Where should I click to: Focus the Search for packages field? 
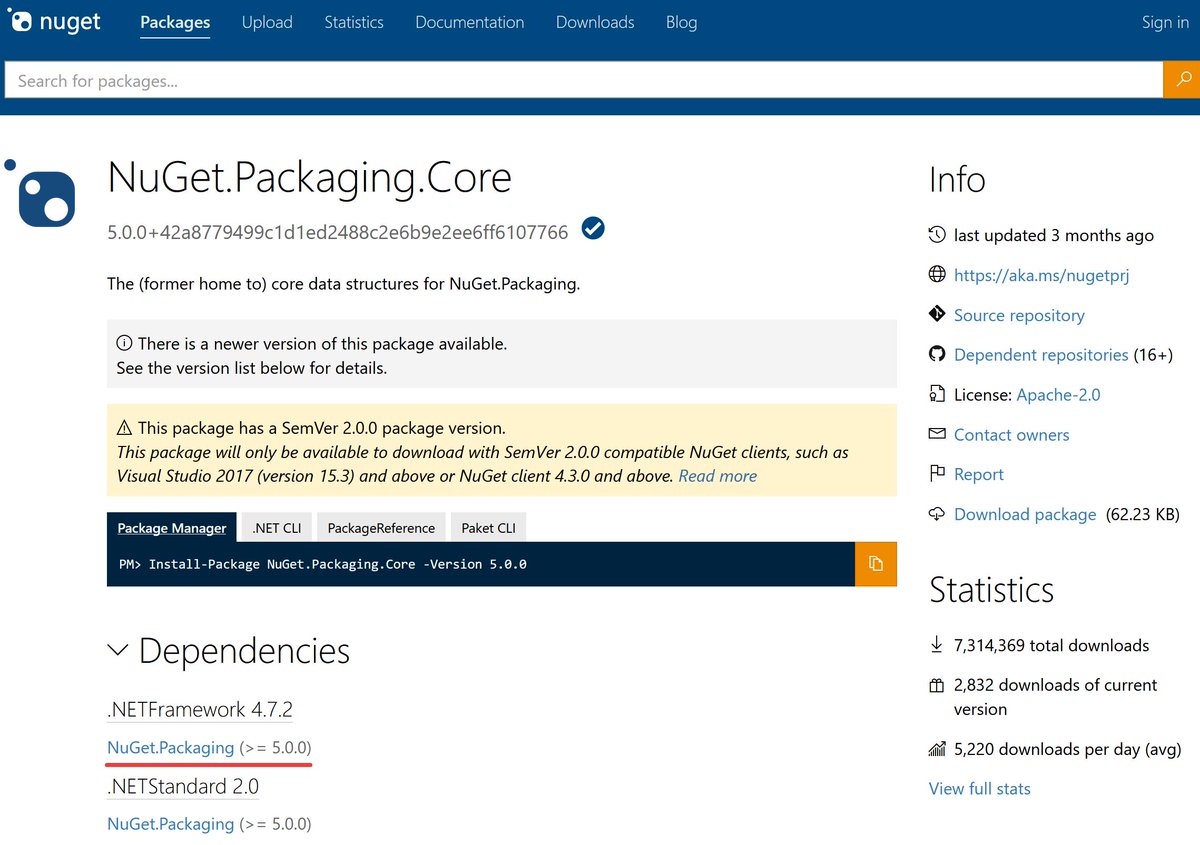pos(583,80)
